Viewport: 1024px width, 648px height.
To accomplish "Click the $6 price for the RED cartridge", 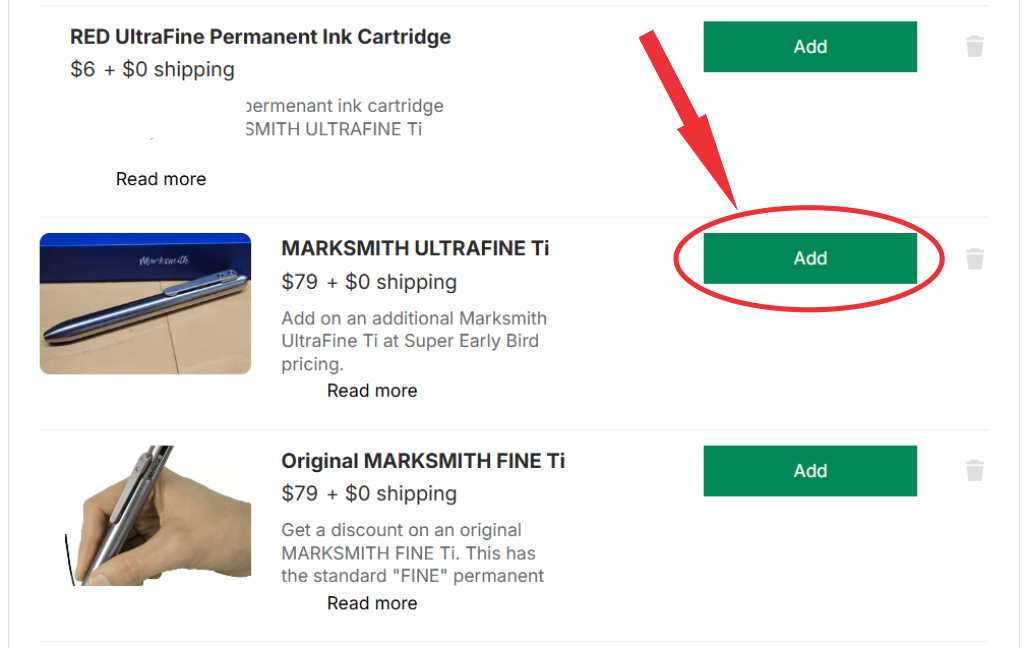I will pyautogui.click(x=151, y=69).
